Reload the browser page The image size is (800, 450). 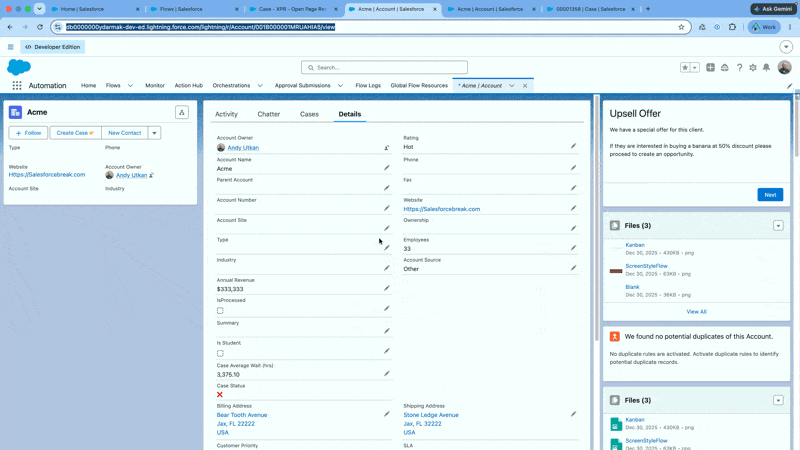(x=40, y=27)
